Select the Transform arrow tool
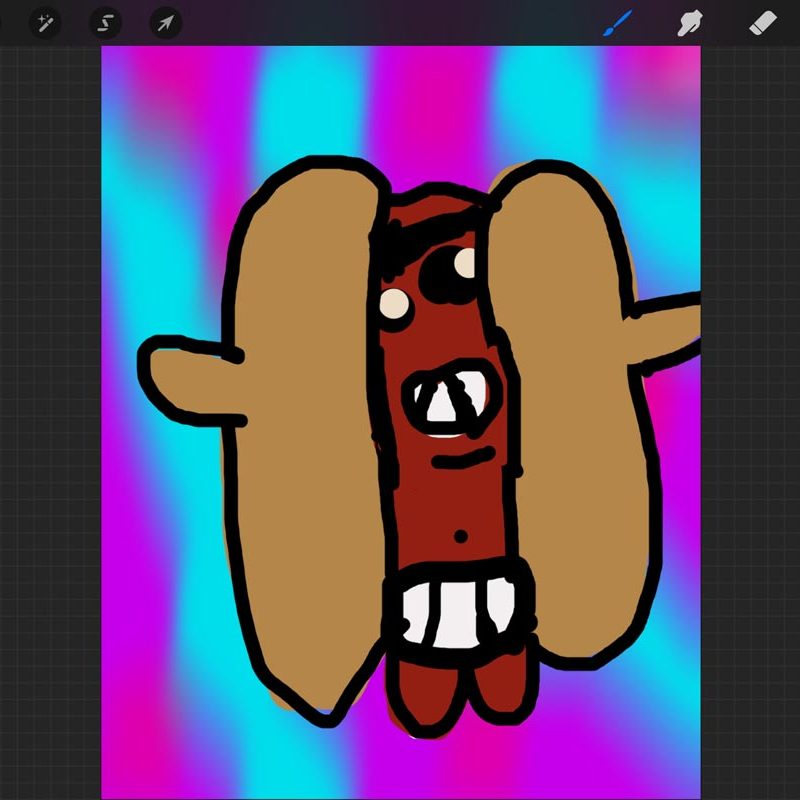Image resolution: width=800 pixels, height=800 pixels. click(x=165, y=23)
